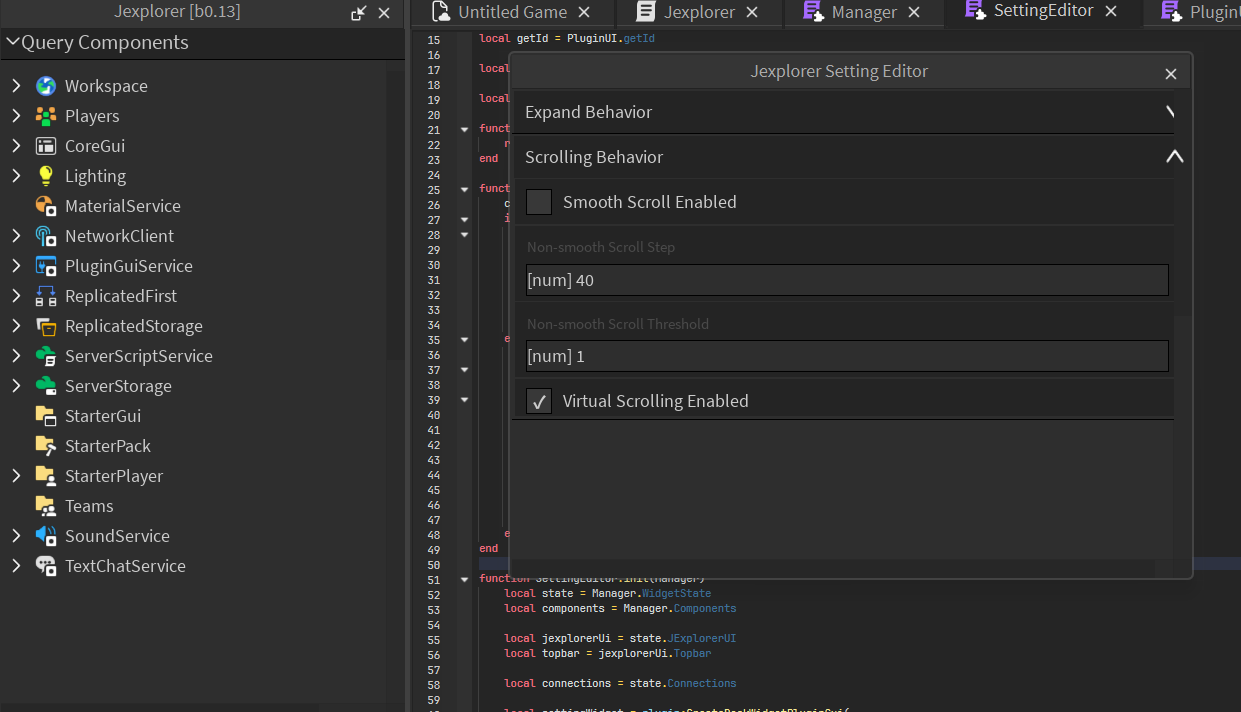Screen dimensions: 1241x712
Task: Click the ServerScriptService icon
Action: click(x=45, y=356)
